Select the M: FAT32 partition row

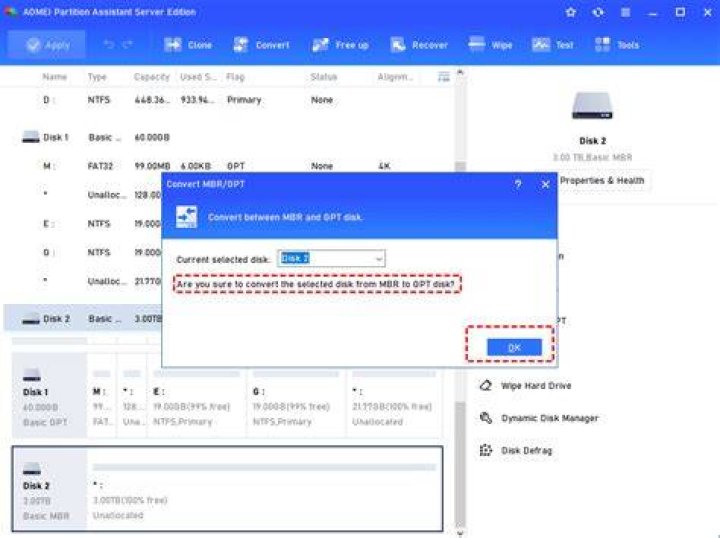(230, 166)
